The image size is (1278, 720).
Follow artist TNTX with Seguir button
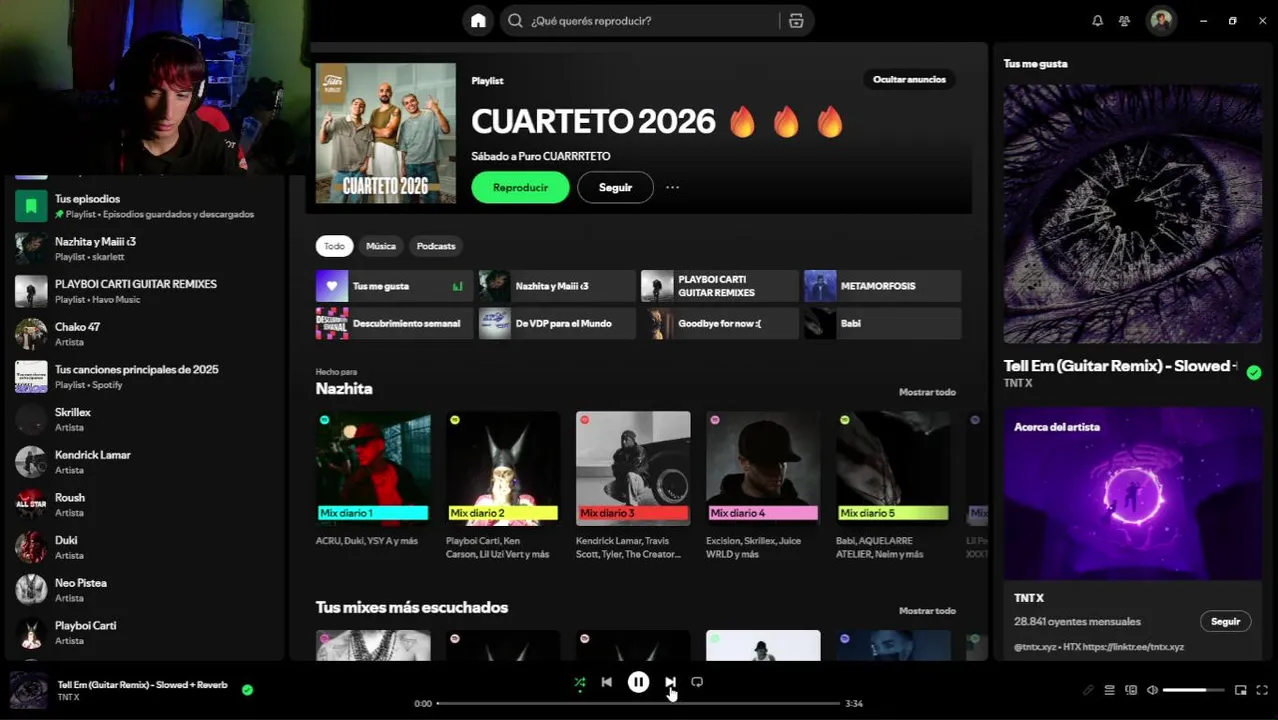[x=1225, y=621]
